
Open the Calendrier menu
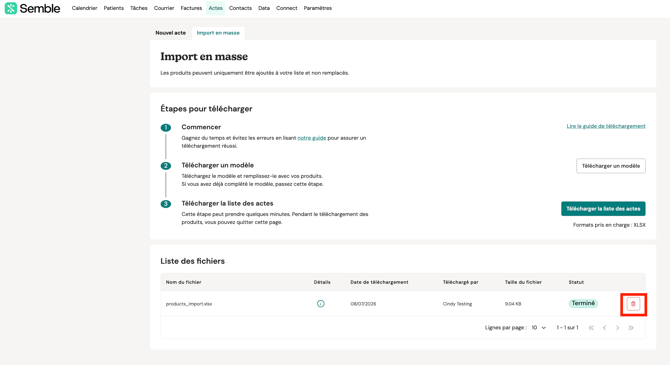pos(84,8)
